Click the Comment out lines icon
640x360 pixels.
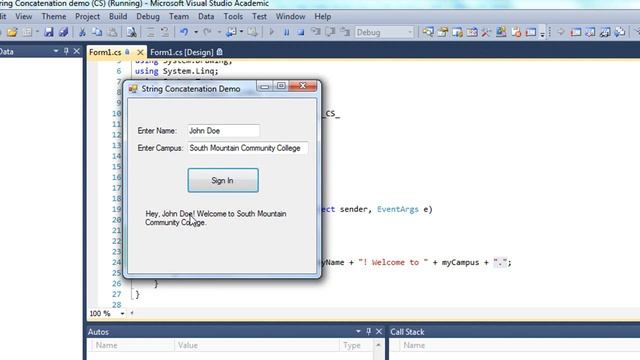[x=151, y=32]
